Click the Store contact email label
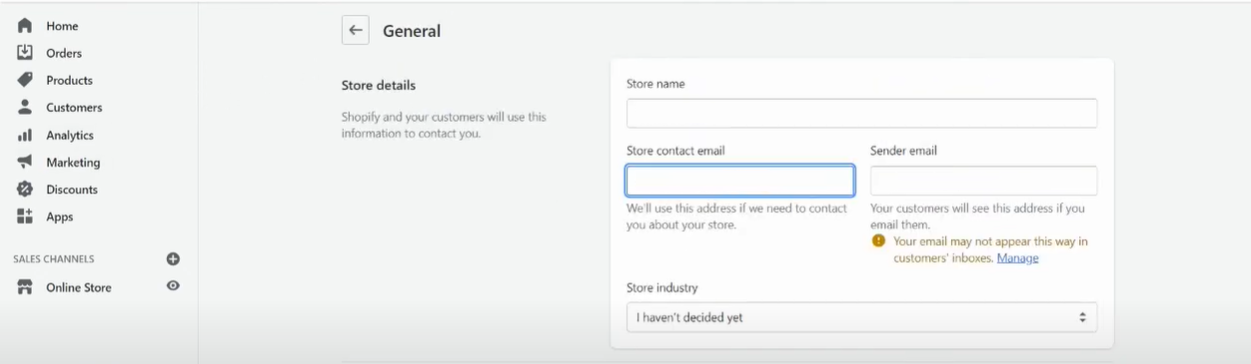 [x=676, y=151]
